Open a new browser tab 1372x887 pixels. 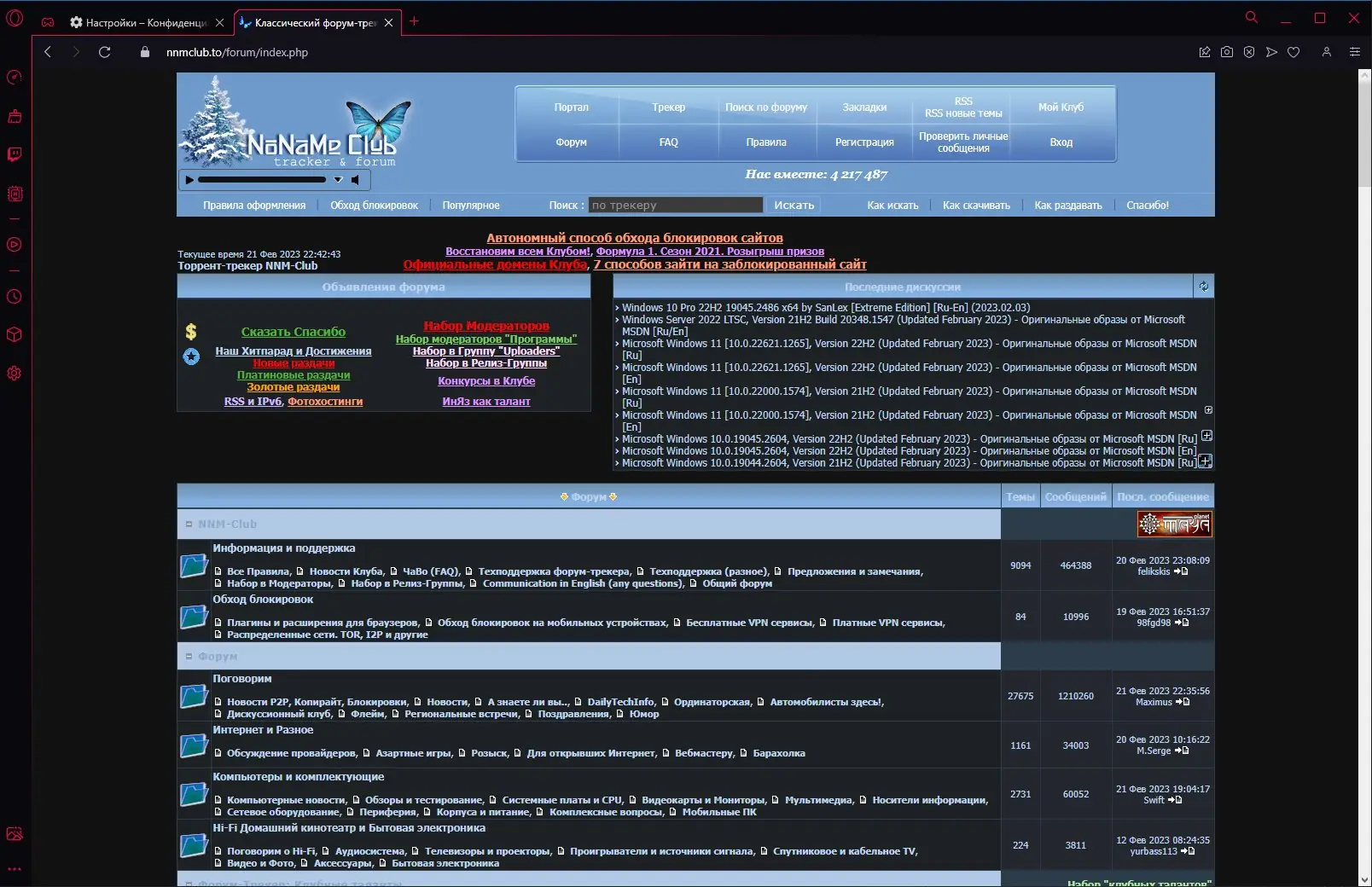point(415,21)
